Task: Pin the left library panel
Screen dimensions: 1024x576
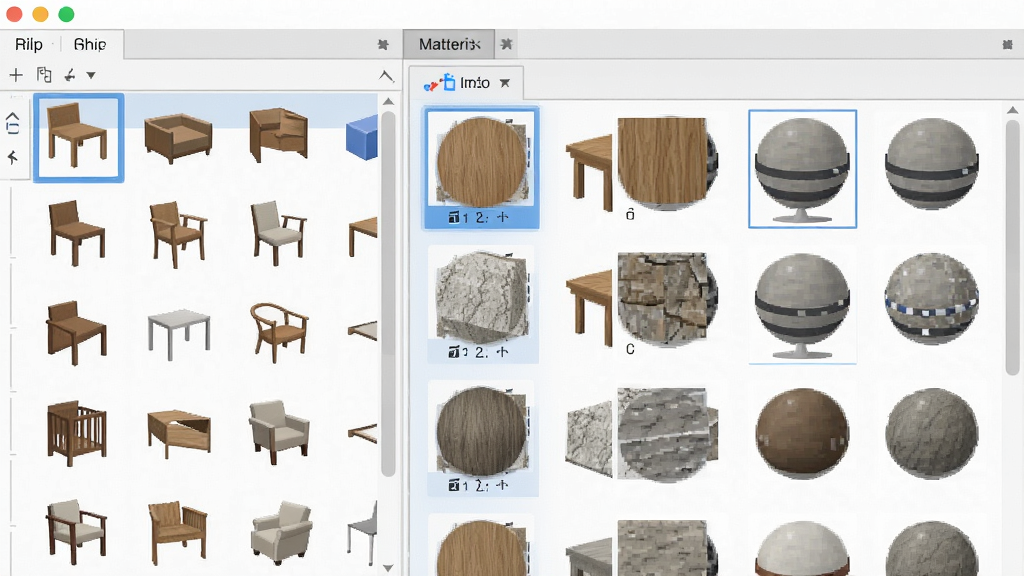Action: click(x=383, y=44)
